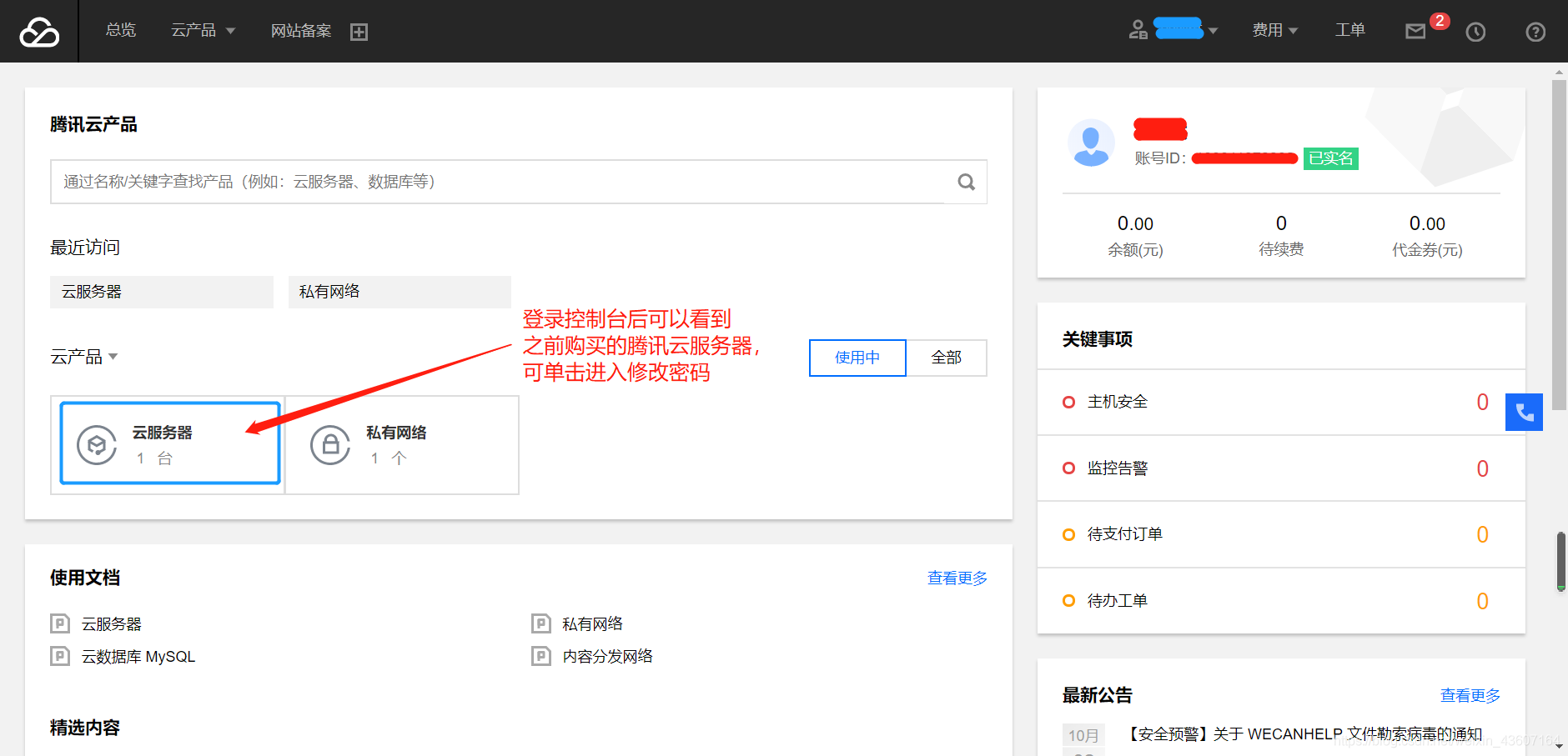Open the 监控告警 key item row

click(x=1281, y=468)
